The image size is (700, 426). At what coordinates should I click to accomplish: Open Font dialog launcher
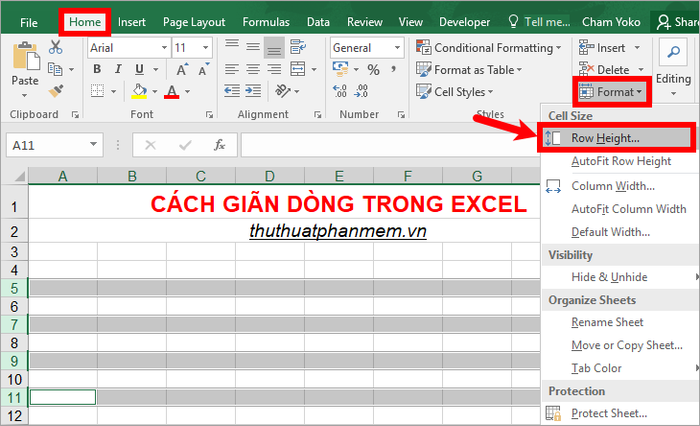209,115
